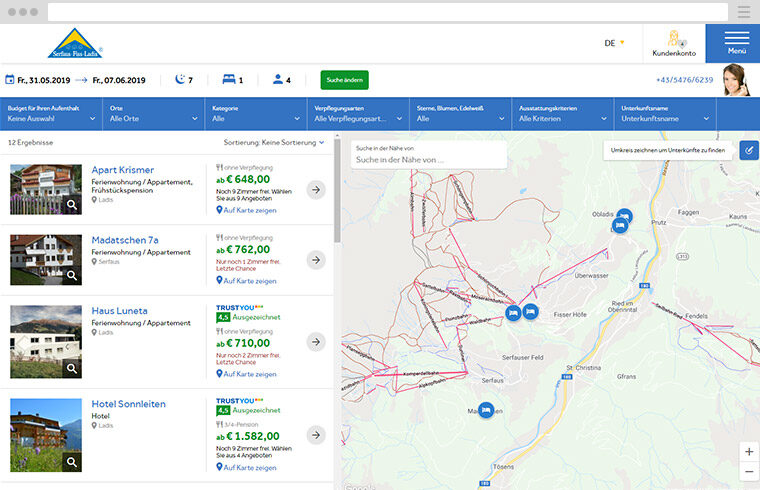Expand the Kategorie filter dropdown
Image resolution: width=760 pixels, height=490 pixels.
[x=257, y=113]
